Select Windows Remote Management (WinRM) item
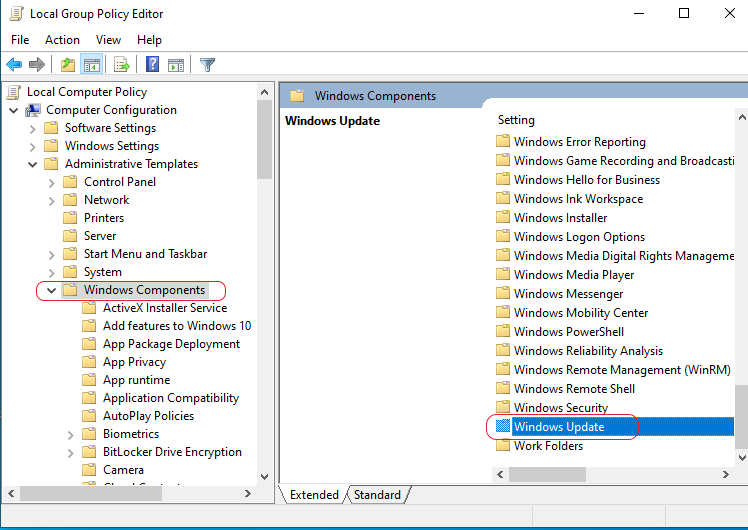748x530 pixels. [622, 370]
